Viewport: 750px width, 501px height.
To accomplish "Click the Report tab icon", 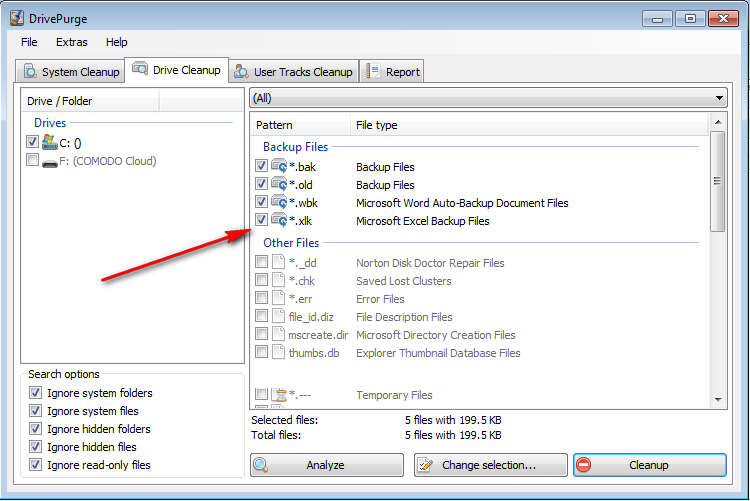I will (373, 71).
